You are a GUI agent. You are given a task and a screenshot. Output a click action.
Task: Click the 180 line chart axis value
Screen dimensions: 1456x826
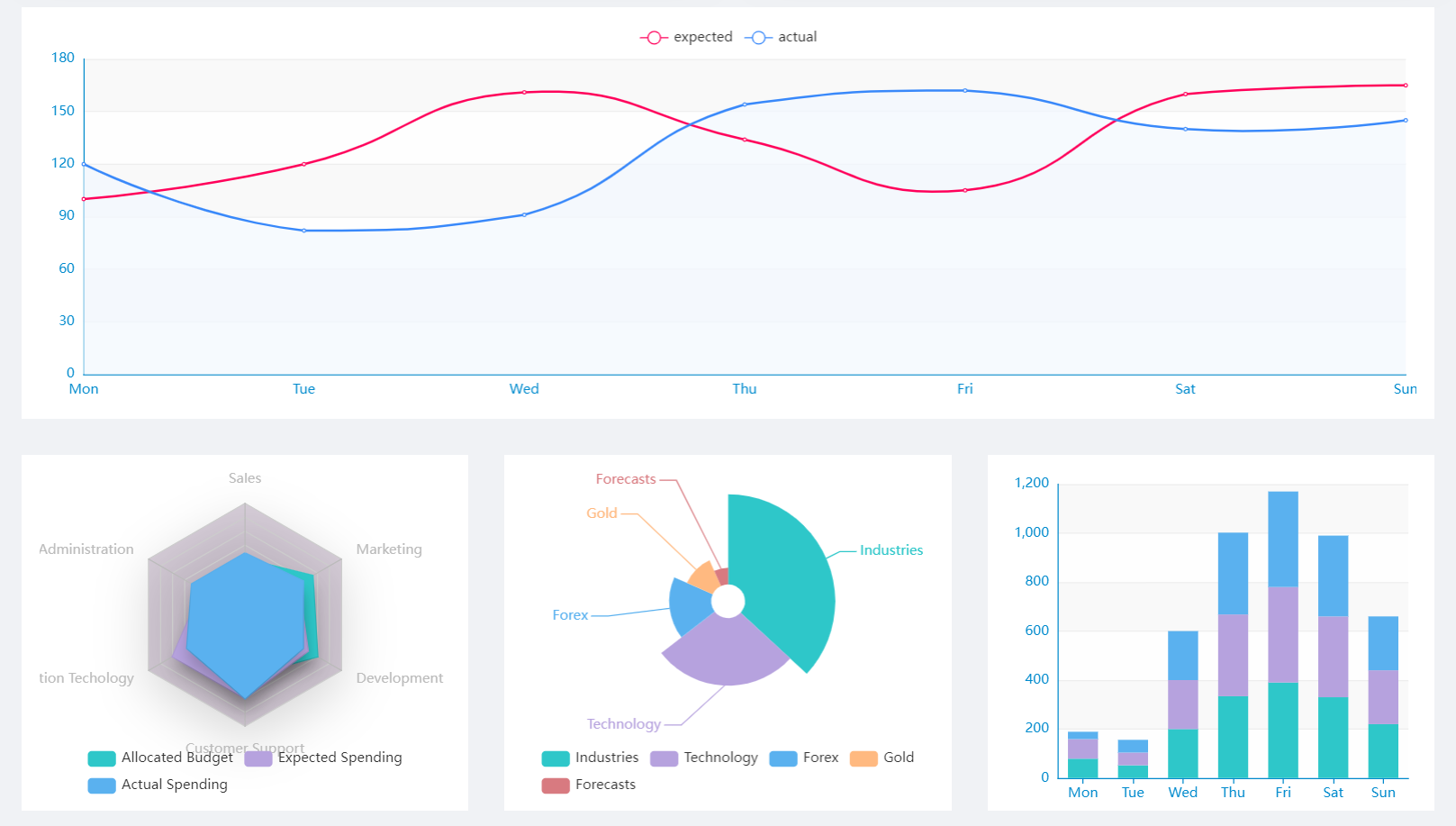[63, 58]
